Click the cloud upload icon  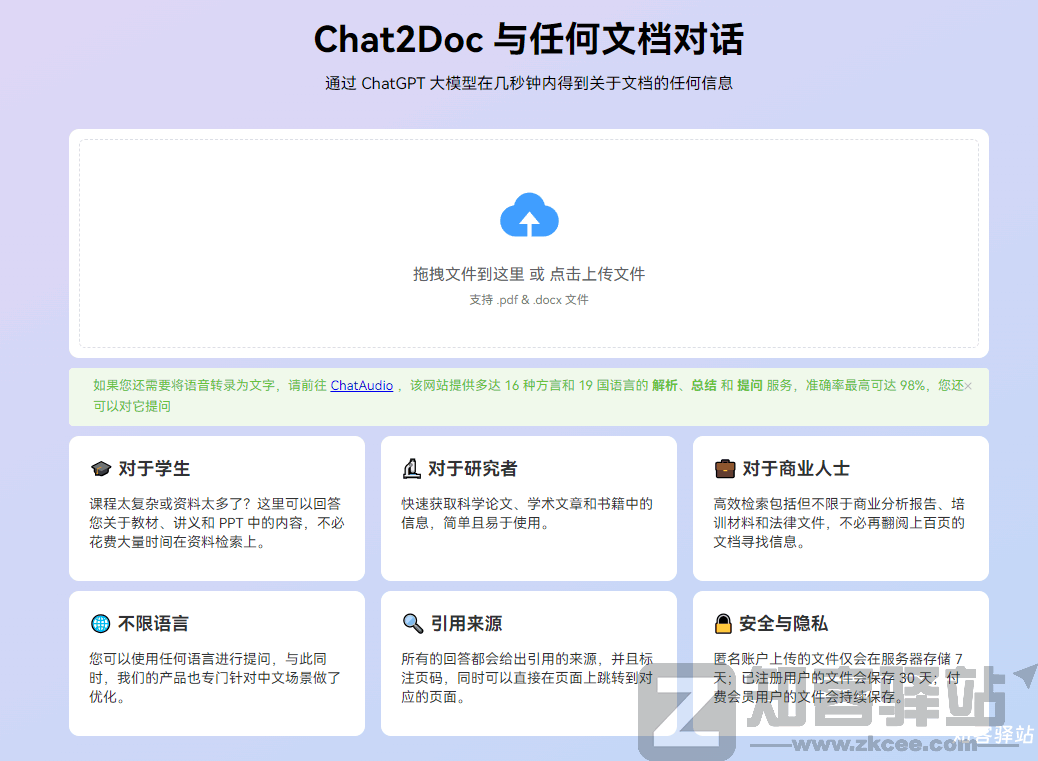pyautogui.click(x=528, y=214)
